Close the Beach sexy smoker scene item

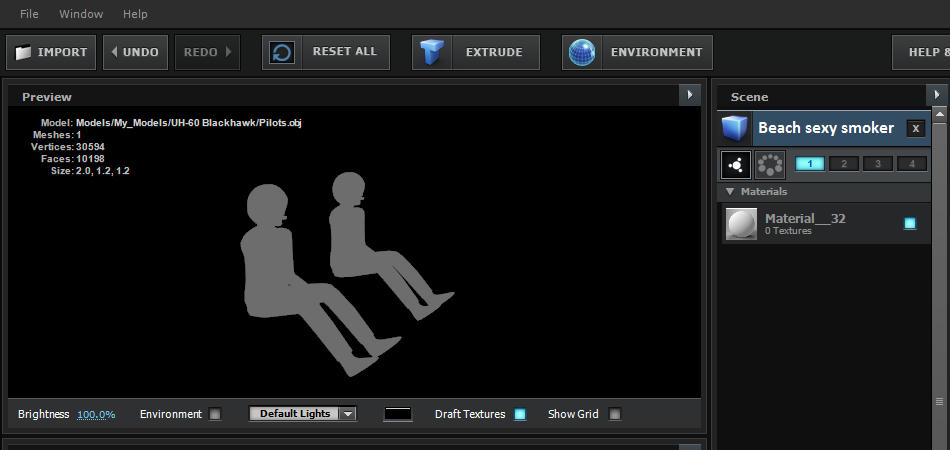915,128
